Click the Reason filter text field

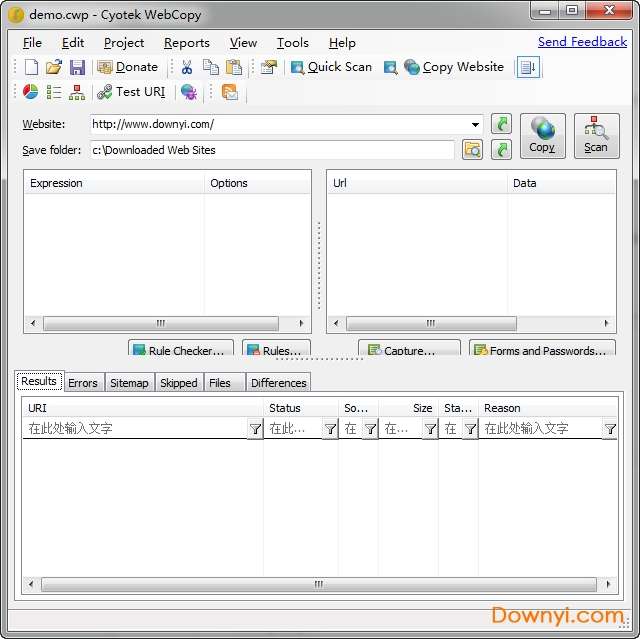540,428
